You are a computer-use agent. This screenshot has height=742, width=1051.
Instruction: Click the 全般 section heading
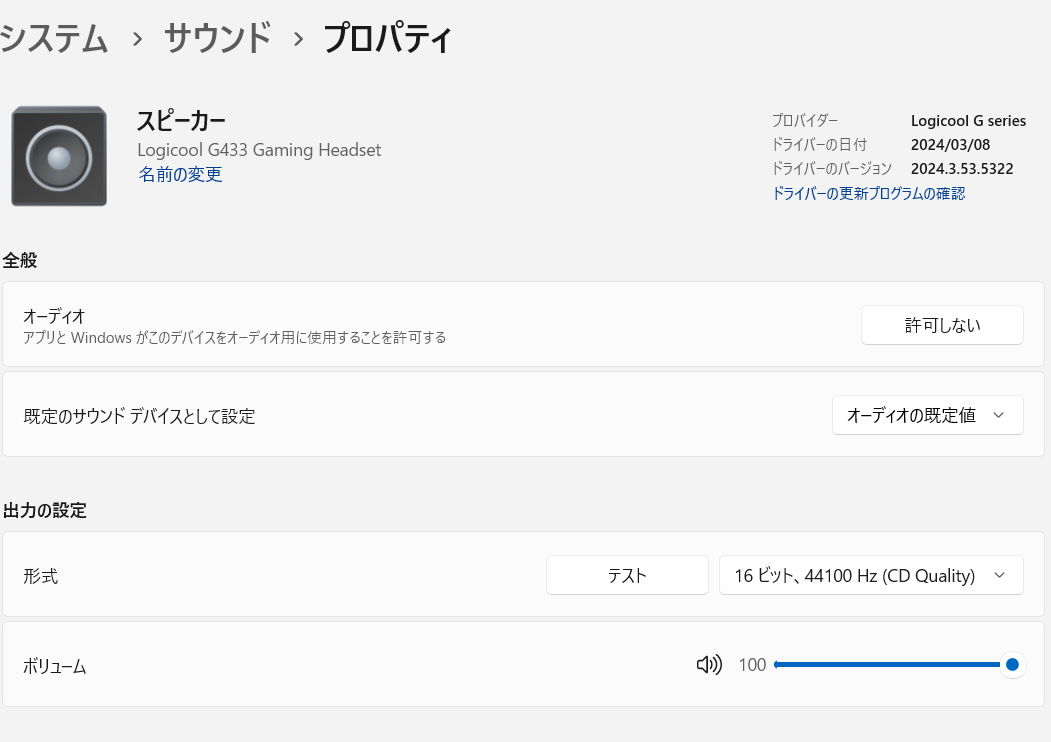(x=20, y=260)
